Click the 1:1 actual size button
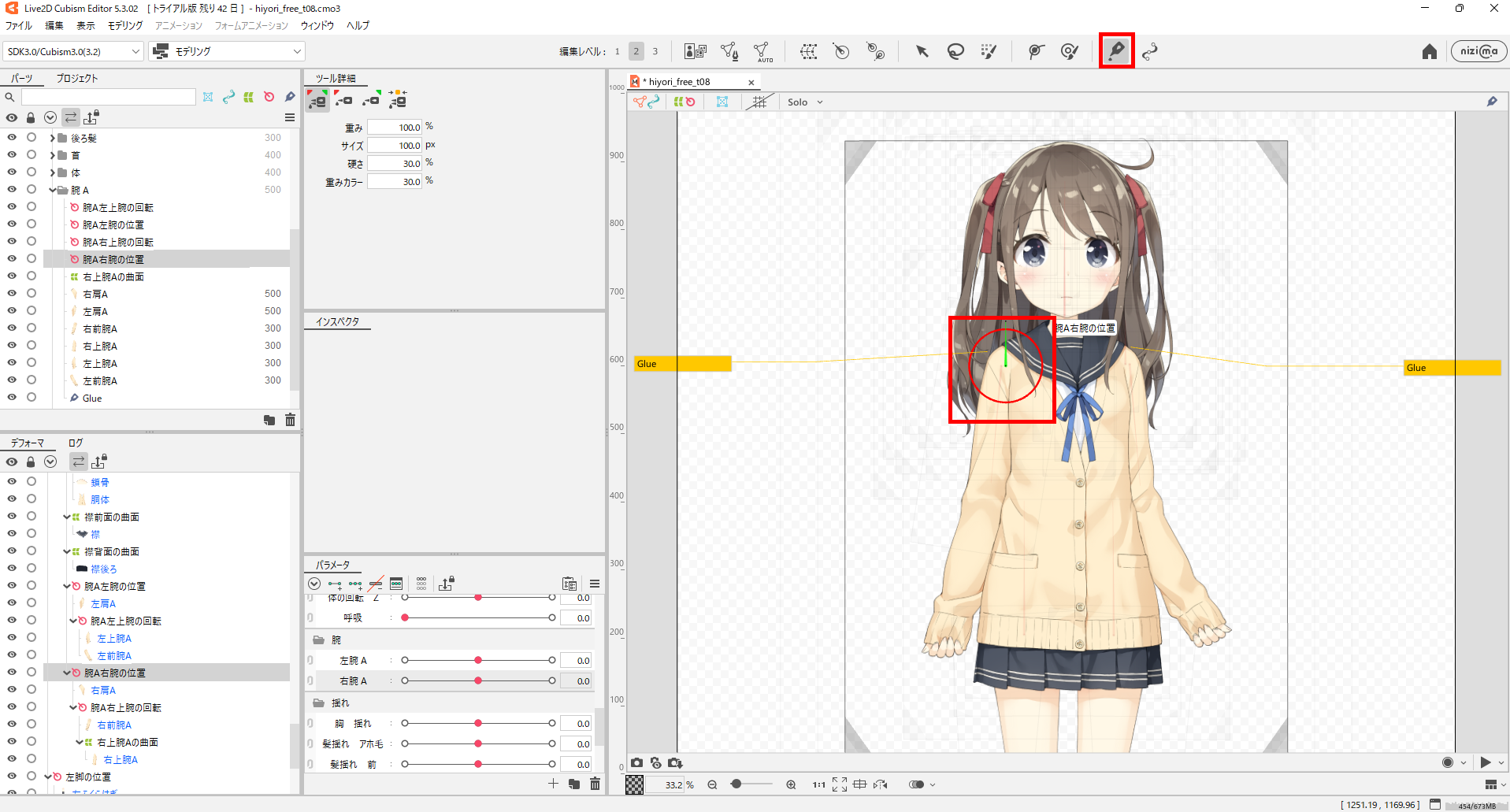The height and width of the screenshot is (812, 1510). (x=819, y=784)
